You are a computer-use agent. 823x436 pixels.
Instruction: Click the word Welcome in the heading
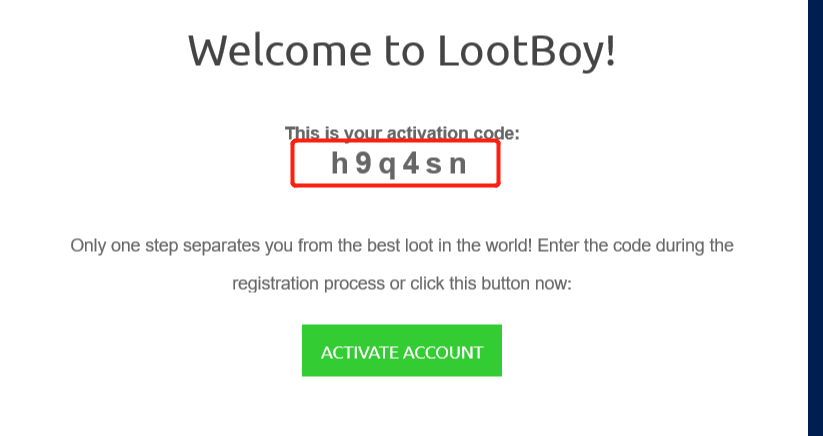coord(280,50)
